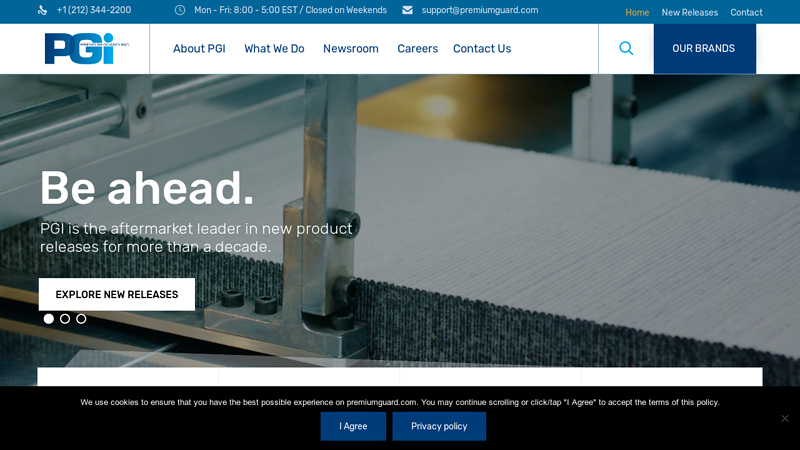Go to the Newsroom page

[351, 48]
